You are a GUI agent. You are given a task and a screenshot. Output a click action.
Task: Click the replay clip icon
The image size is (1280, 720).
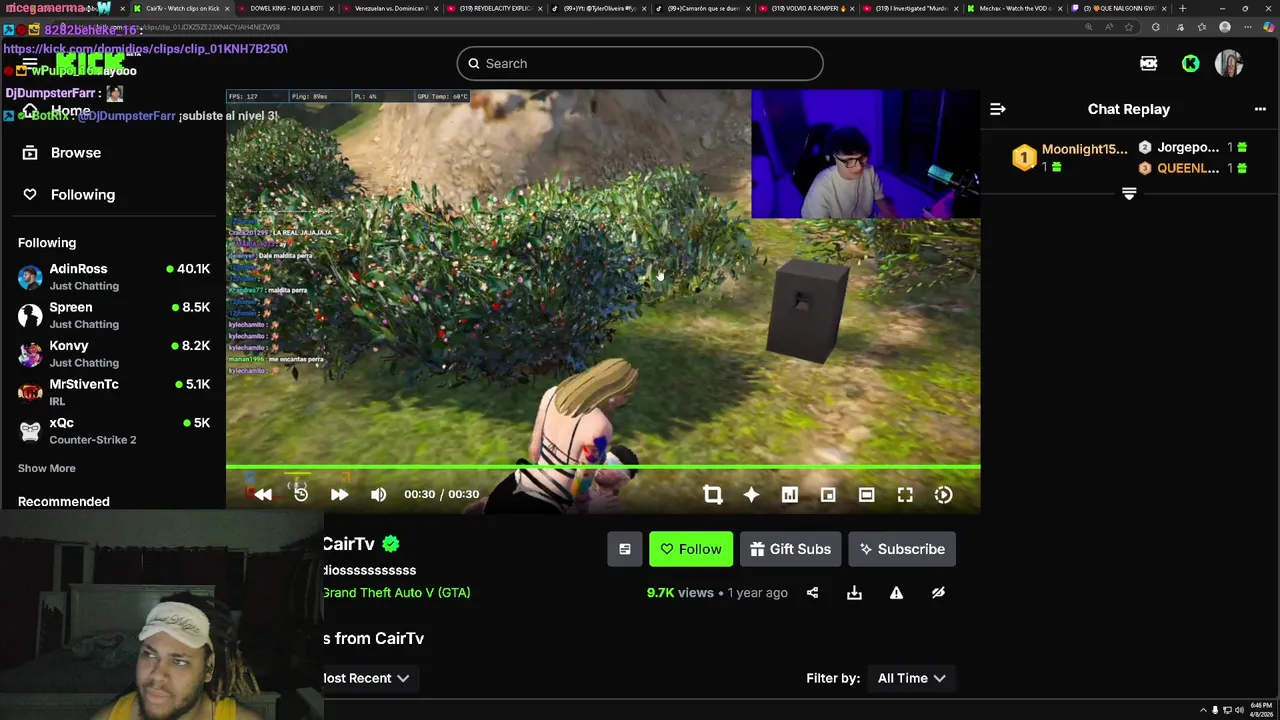[301, 494]
